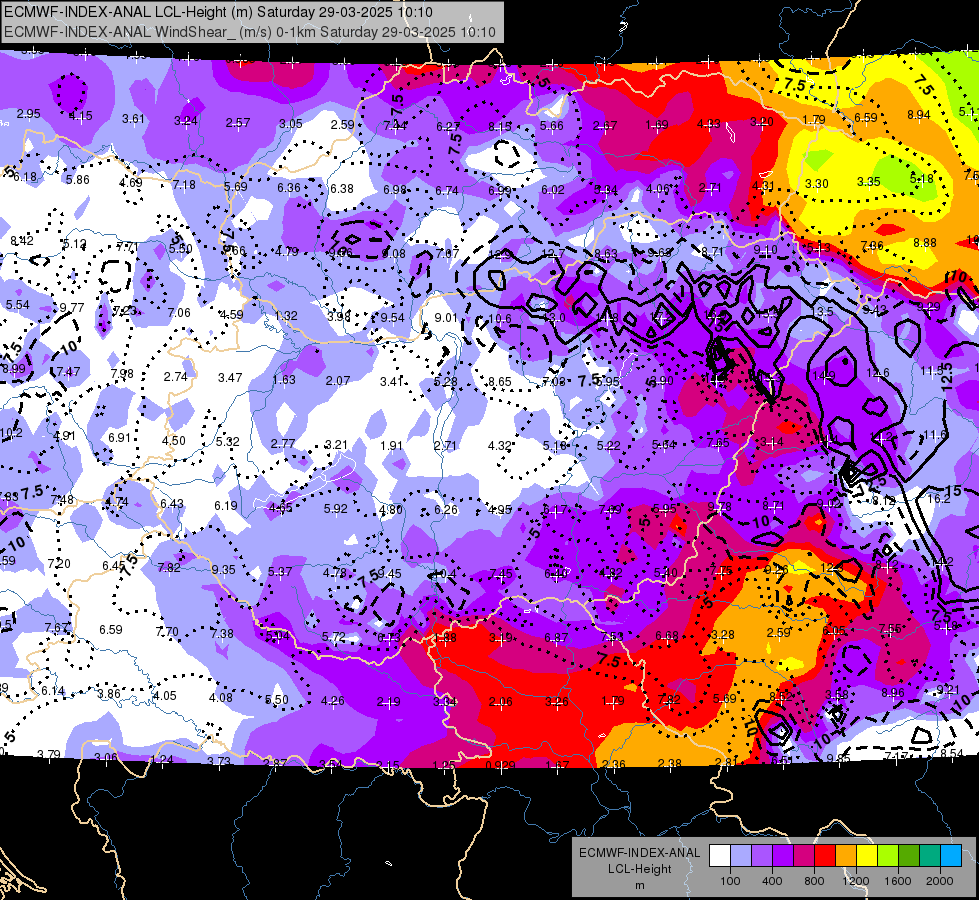Click the '2.38' value at bottom edge
979x900 pixels.
(x=670, y=763)
